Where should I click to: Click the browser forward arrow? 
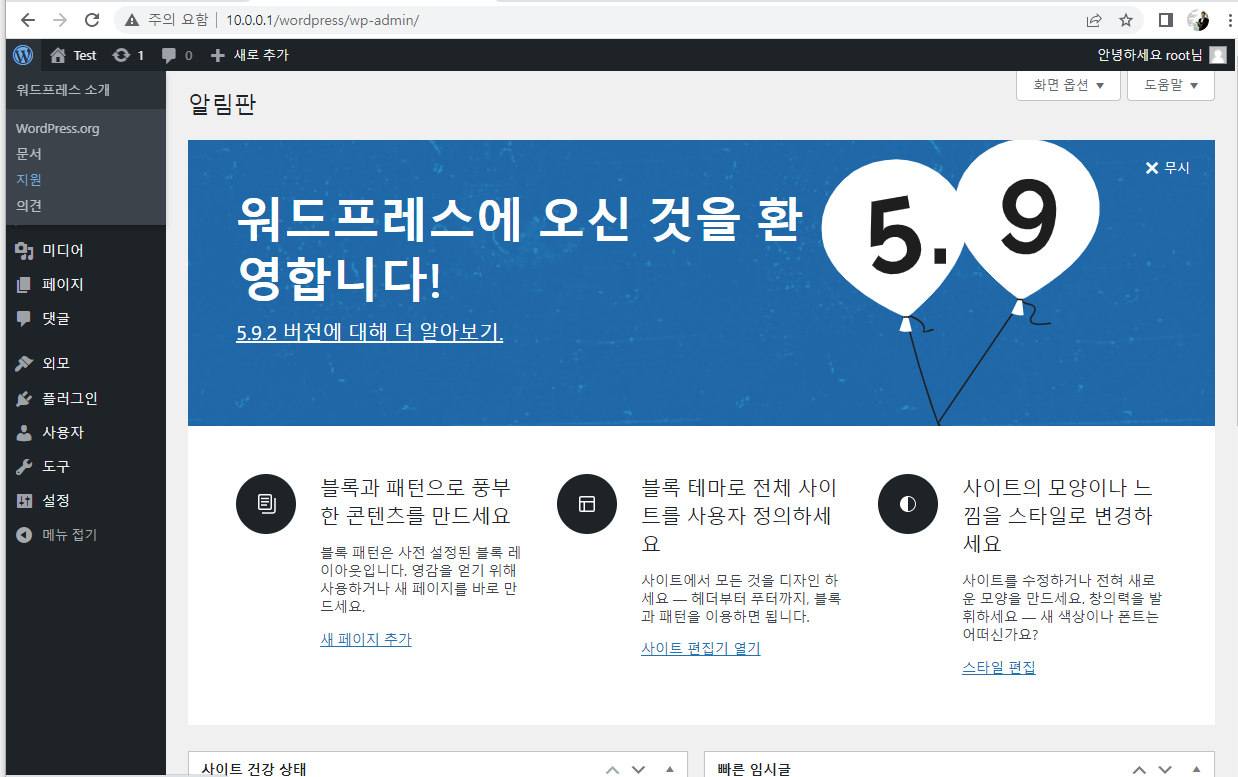point(60,20)
